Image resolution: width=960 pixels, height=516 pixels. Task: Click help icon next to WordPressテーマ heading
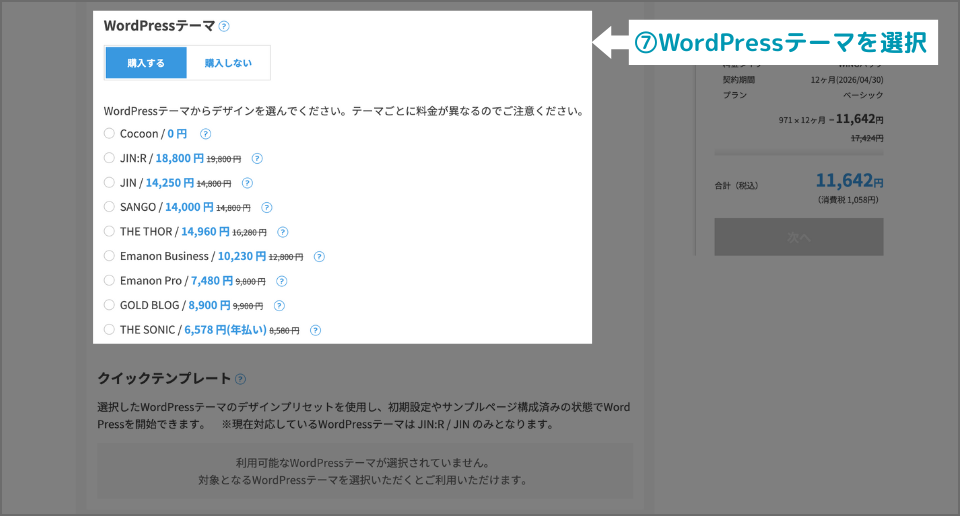coord(224,27)
